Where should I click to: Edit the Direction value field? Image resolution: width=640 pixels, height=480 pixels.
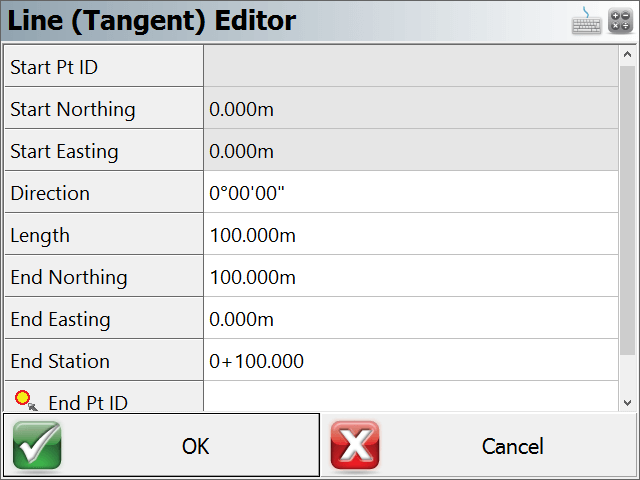pyautogui.click(x=411, y=192)
